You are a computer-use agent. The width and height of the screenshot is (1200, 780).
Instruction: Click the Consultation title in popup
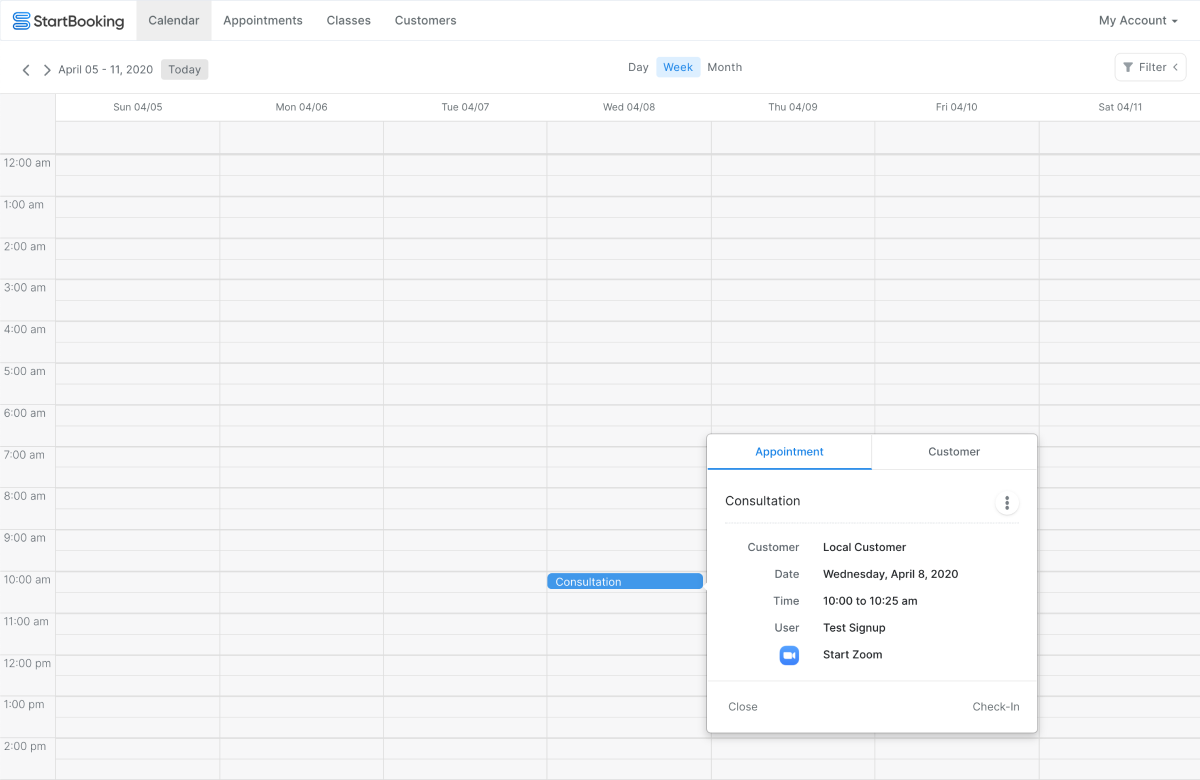coord(763,501)
